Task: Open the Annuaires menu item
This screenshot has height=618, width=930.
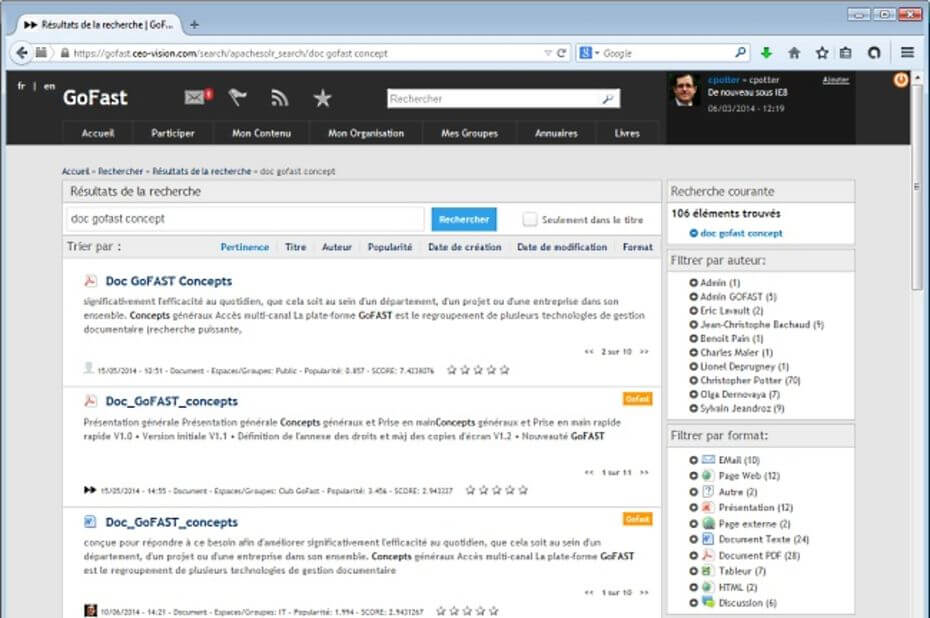Action: pos(556,133)
